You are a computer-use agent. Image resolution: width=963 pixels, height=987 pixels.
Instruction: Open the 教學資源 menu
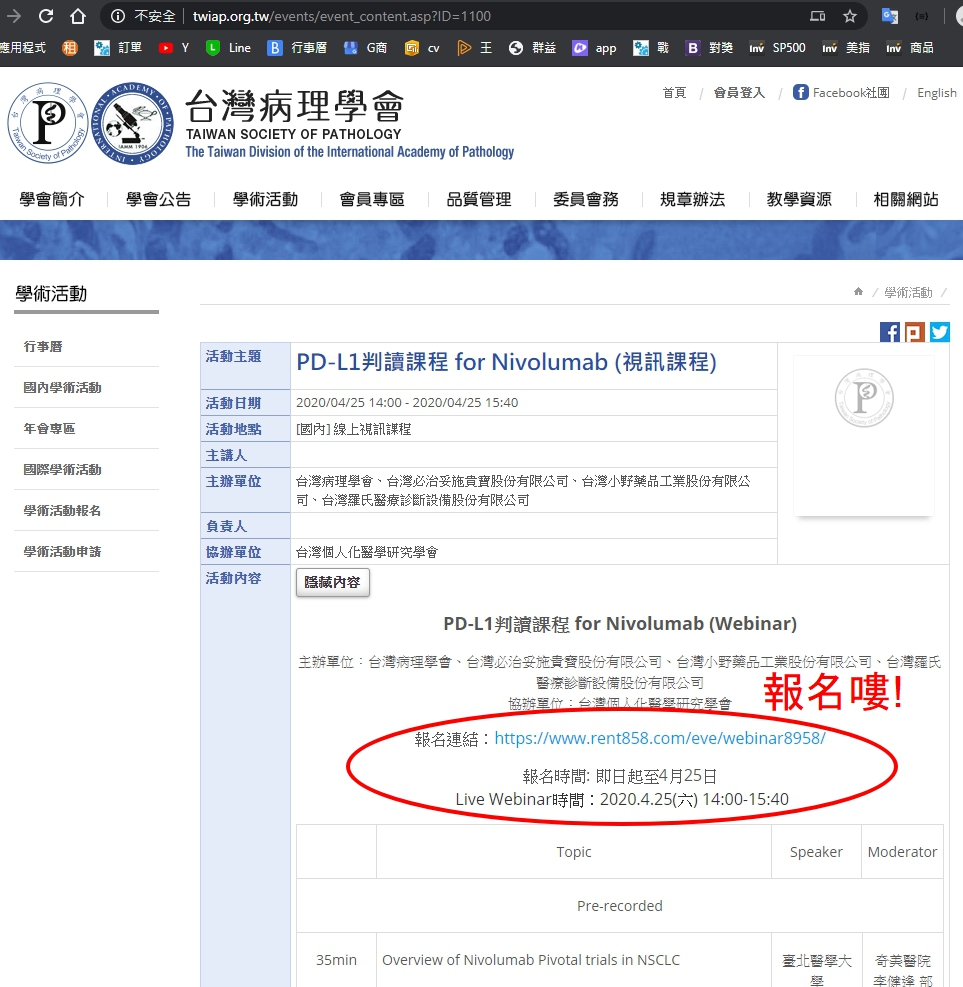[x=799, y=200]
